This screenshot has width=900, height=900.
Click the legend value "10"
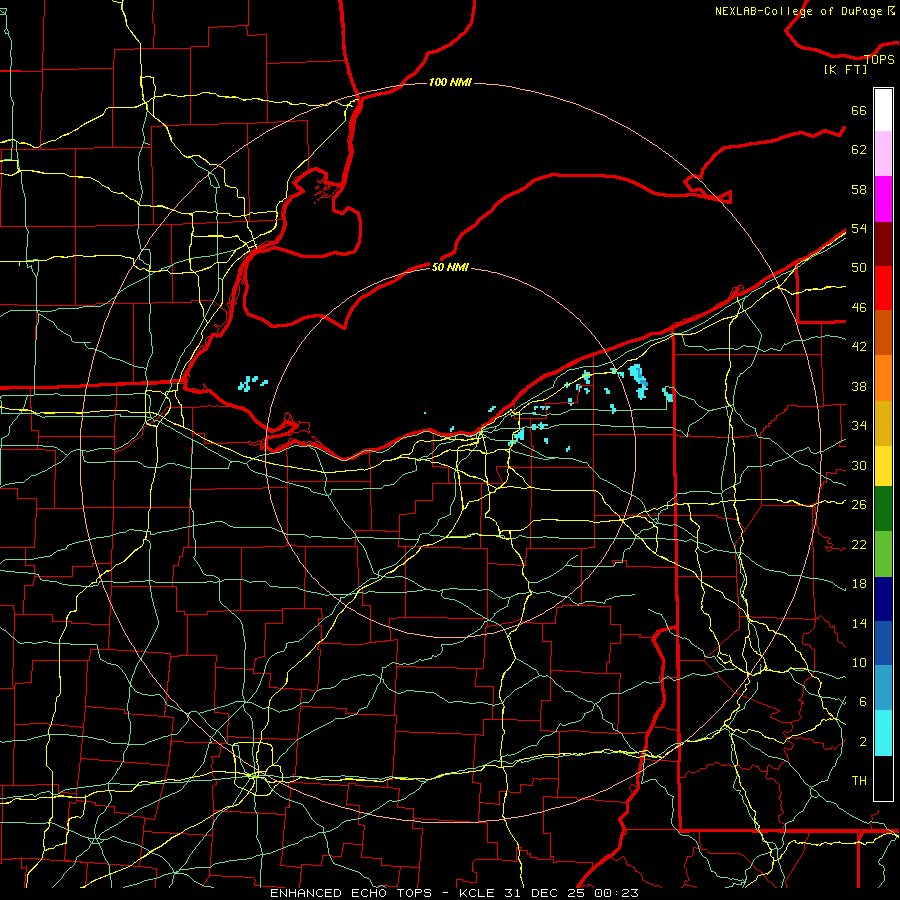[x=859, y=662]
